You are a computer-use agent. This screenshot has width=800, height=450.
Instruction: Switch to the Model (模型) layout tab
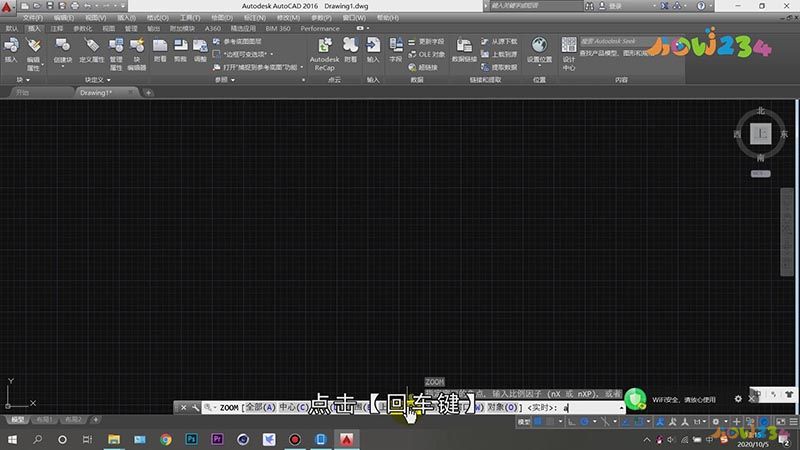point(17,420)
